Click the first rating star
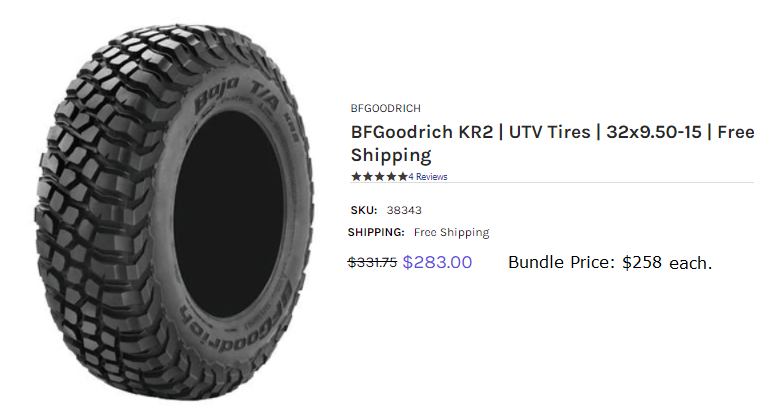 click(356, 177)
